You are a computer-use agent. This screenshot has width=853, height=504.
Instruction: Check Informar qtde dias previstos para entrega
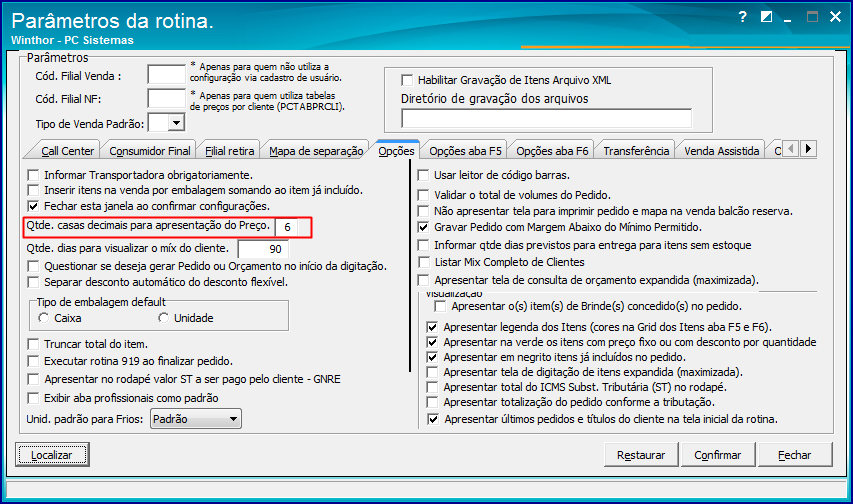click(x=423, y=245)
